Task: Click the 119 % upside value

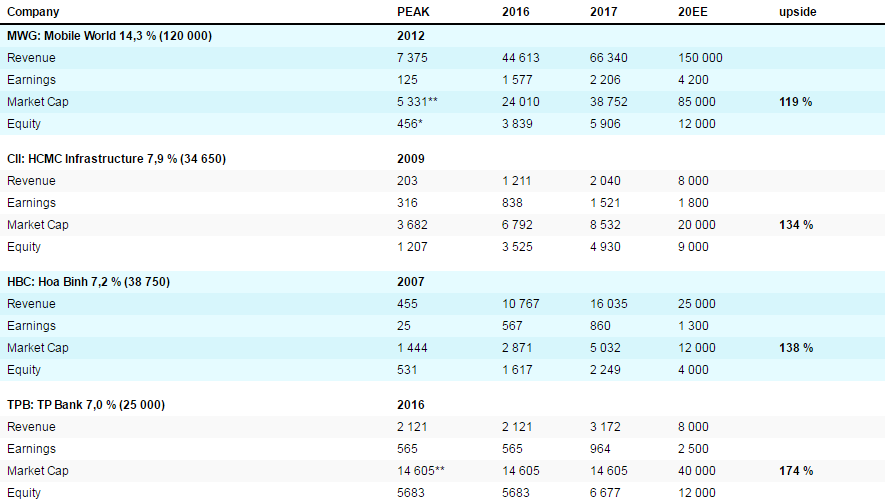Action: [795, 102]
